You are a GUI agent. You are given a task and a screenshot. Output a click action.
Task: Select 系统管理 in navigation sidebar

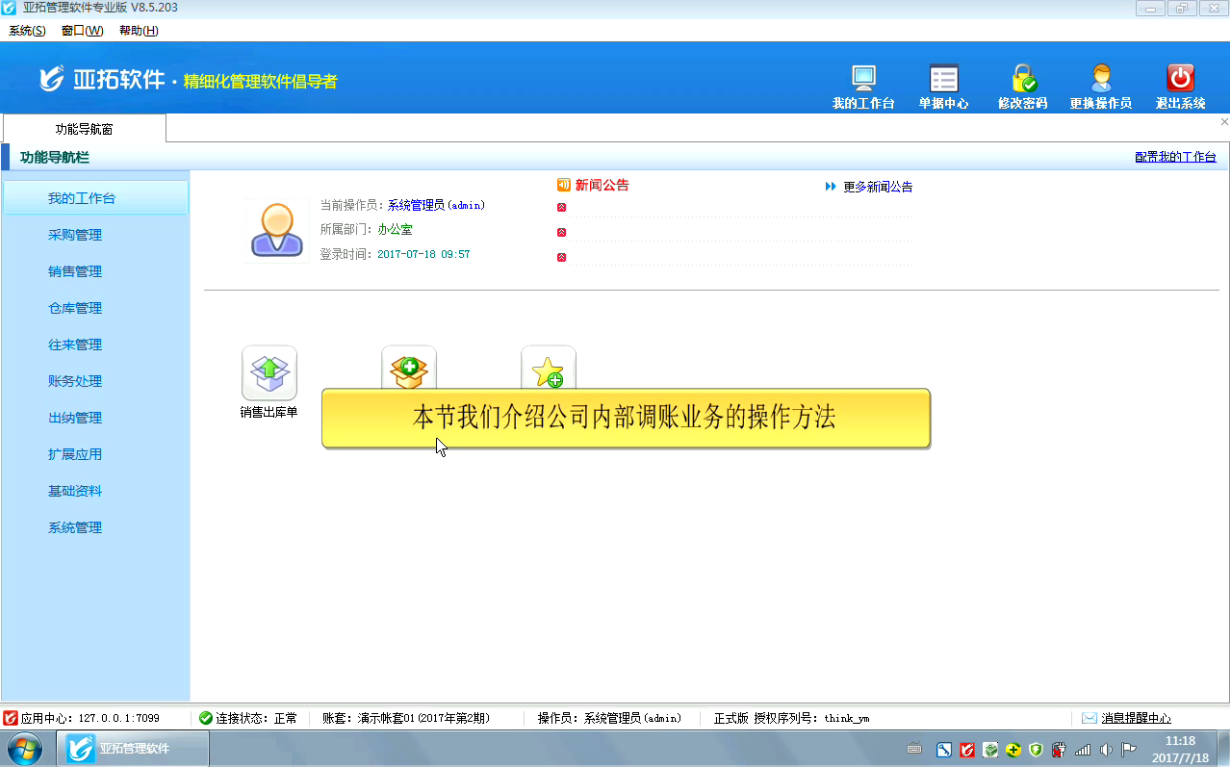tap(75, 528)
